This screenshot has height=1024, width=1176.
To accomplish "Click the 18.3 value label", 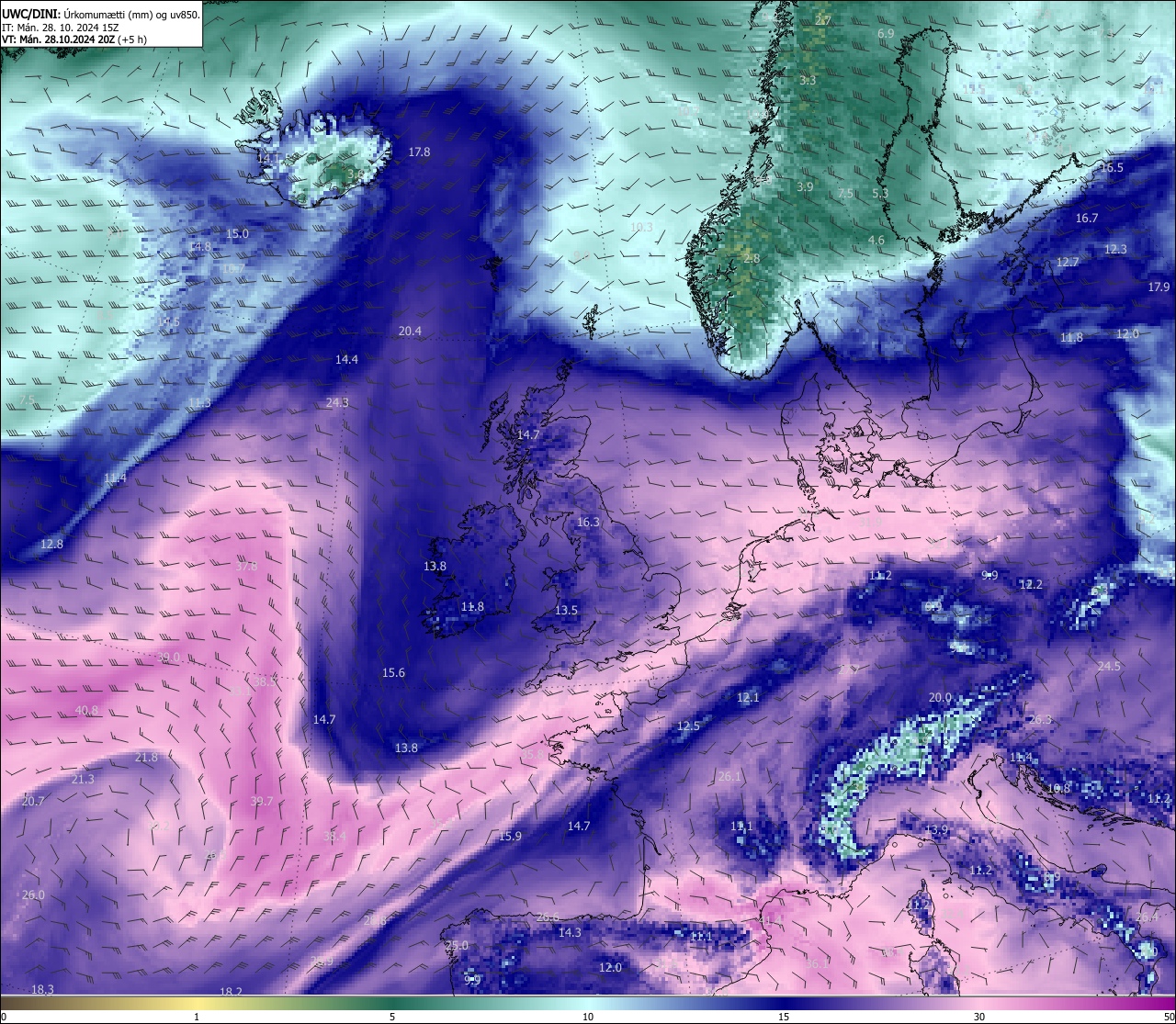I will tap(42, 989).
